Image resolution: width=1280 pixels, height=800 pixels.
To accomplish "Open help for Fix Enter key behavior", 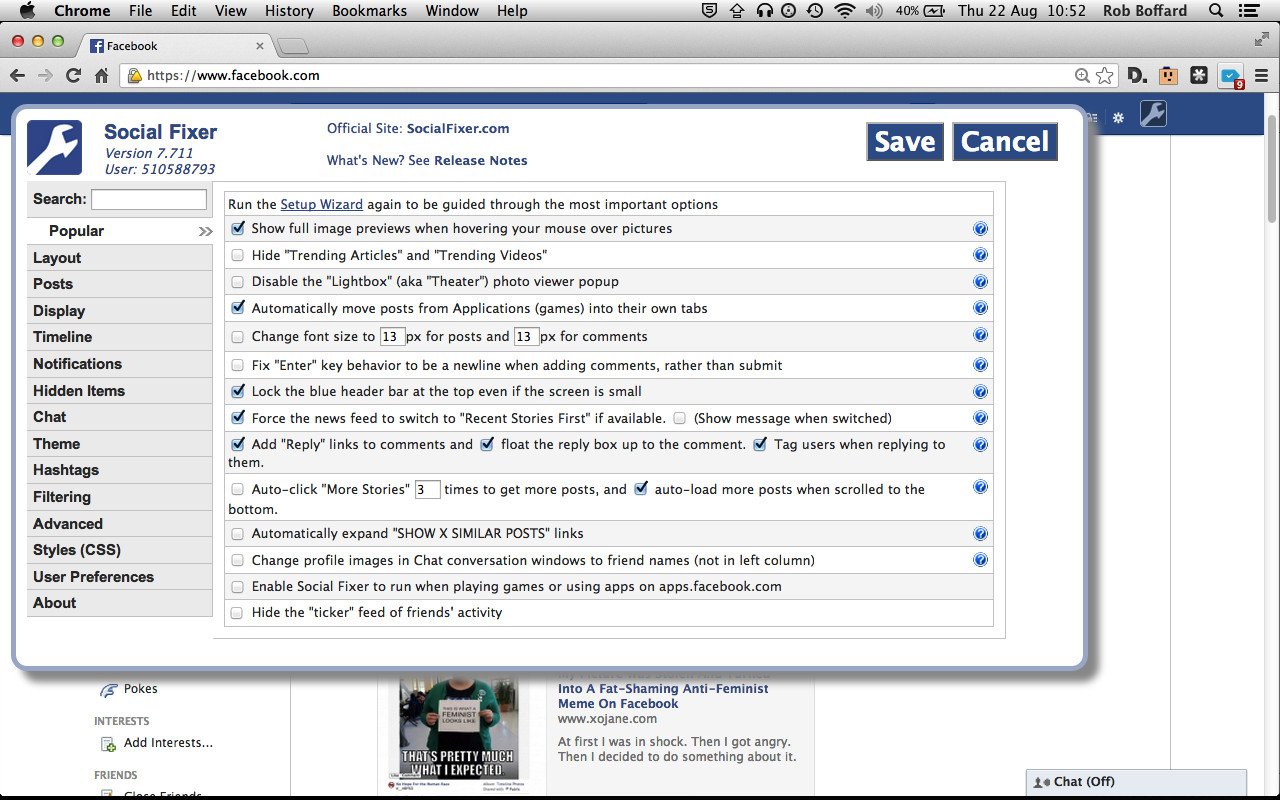I will coord(980,365).
